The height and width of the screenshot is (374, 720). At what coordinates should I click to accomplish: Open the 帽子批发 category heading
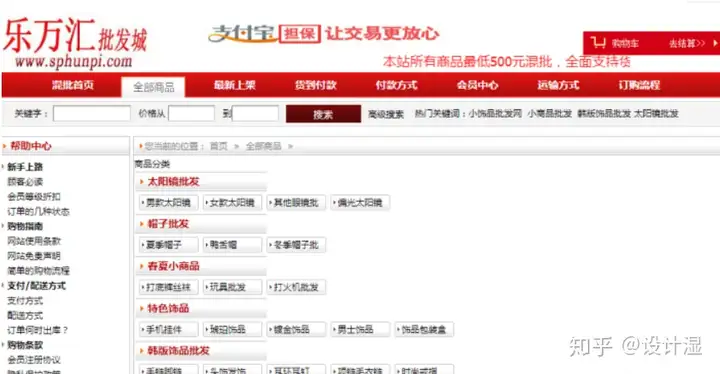[x=168, y=224]
